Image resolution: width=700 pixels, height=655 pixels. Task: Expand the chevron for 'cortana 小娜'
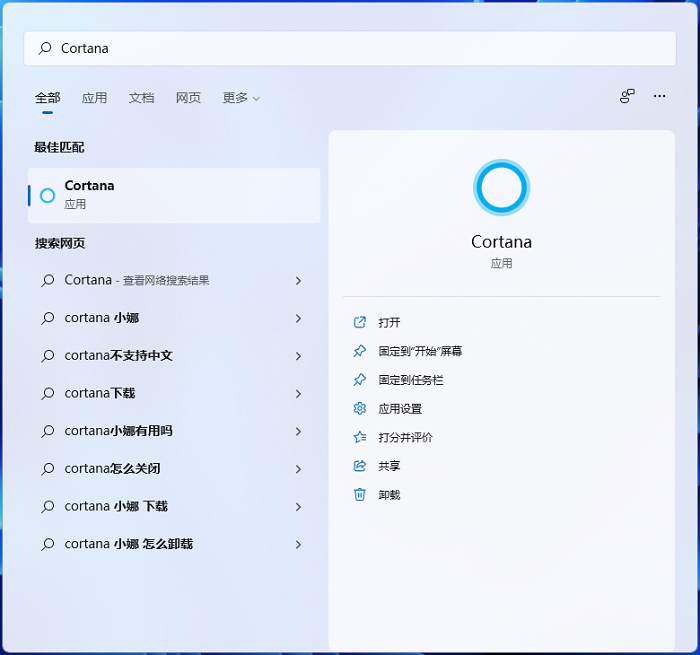click(298, 318)
